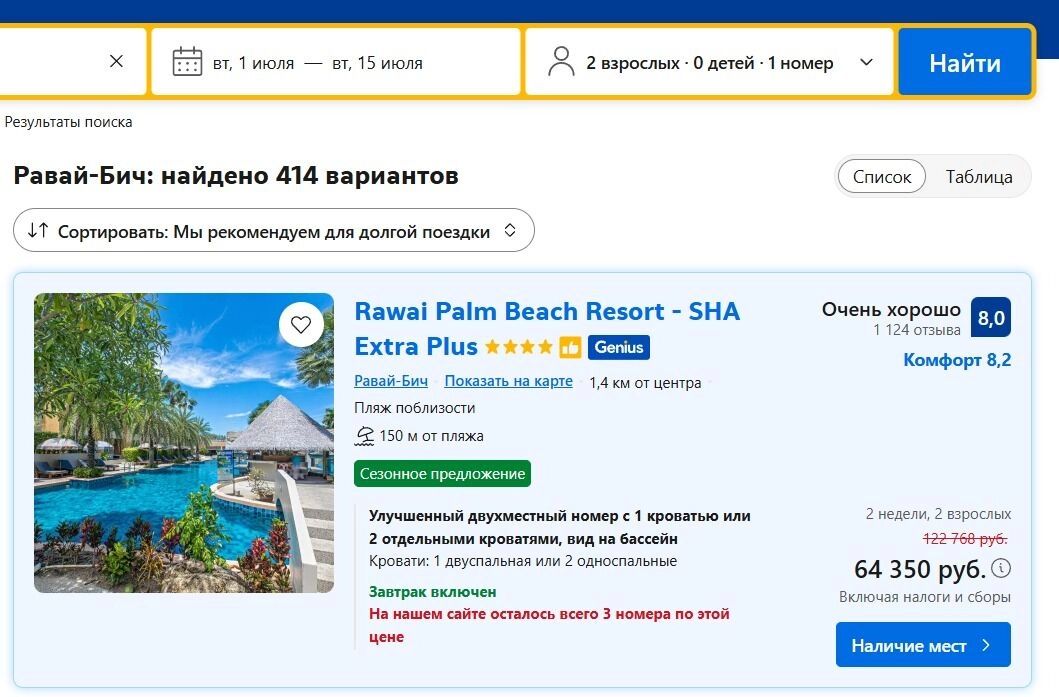Switch to Список view
The height and width of the screenshot is (697, 1059).
[881, 177]
